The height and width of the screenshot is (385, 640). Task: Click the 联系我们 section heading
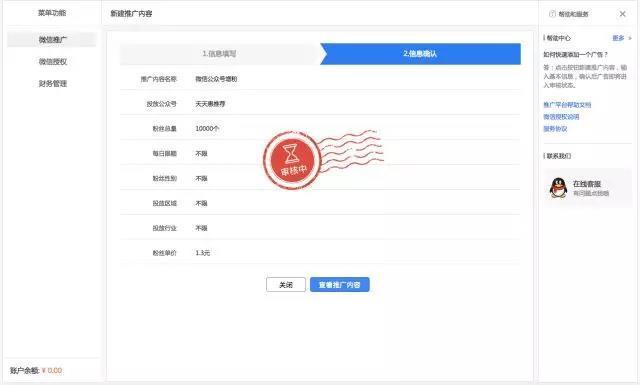(558, 156)
